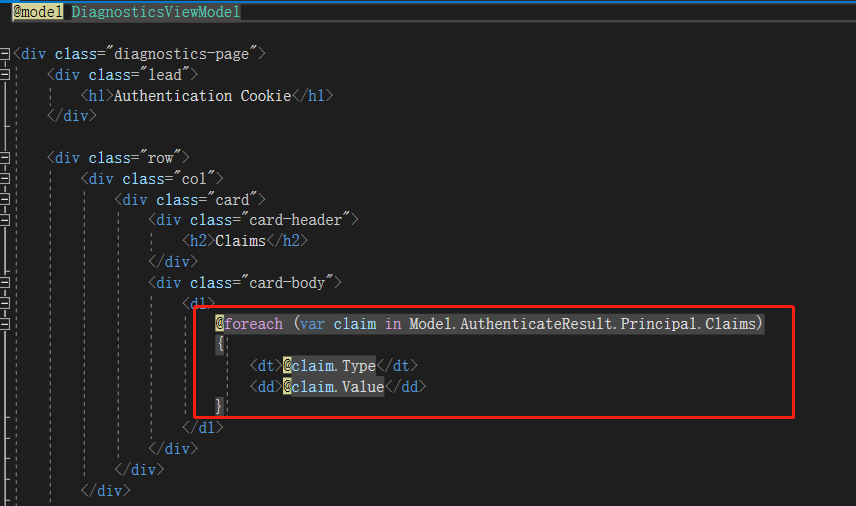Viewport: 856px width, 506px height.
Task: Click the DiagnosticsViewModel type name
Action: pyautogui.click(x=156, y=11)
